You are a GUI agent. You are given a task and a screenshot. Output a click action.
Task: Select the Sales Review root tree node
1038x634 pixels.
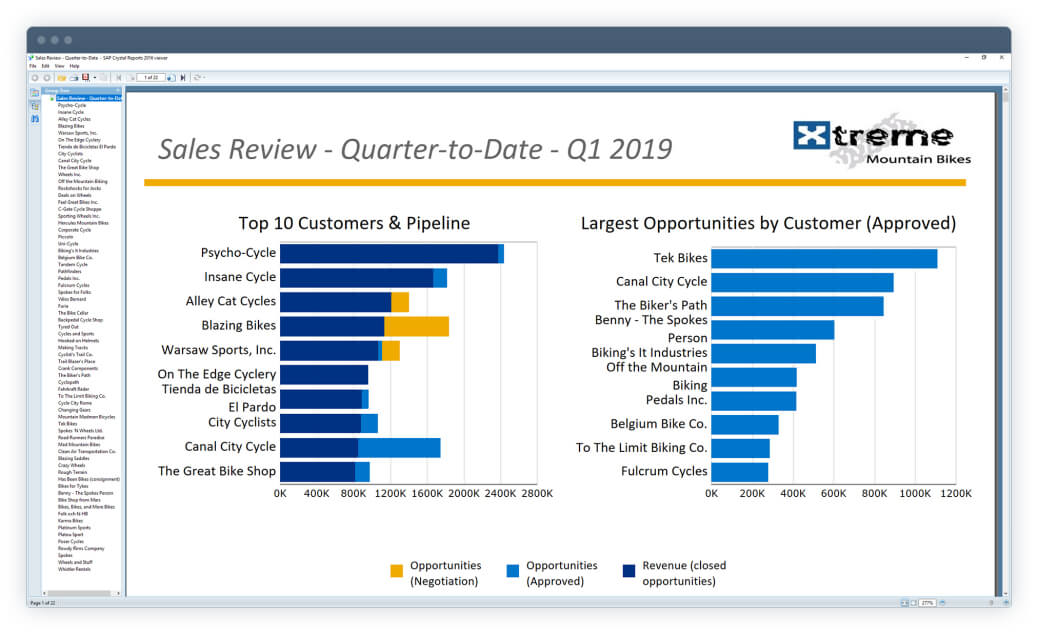[x=89, y=98]
